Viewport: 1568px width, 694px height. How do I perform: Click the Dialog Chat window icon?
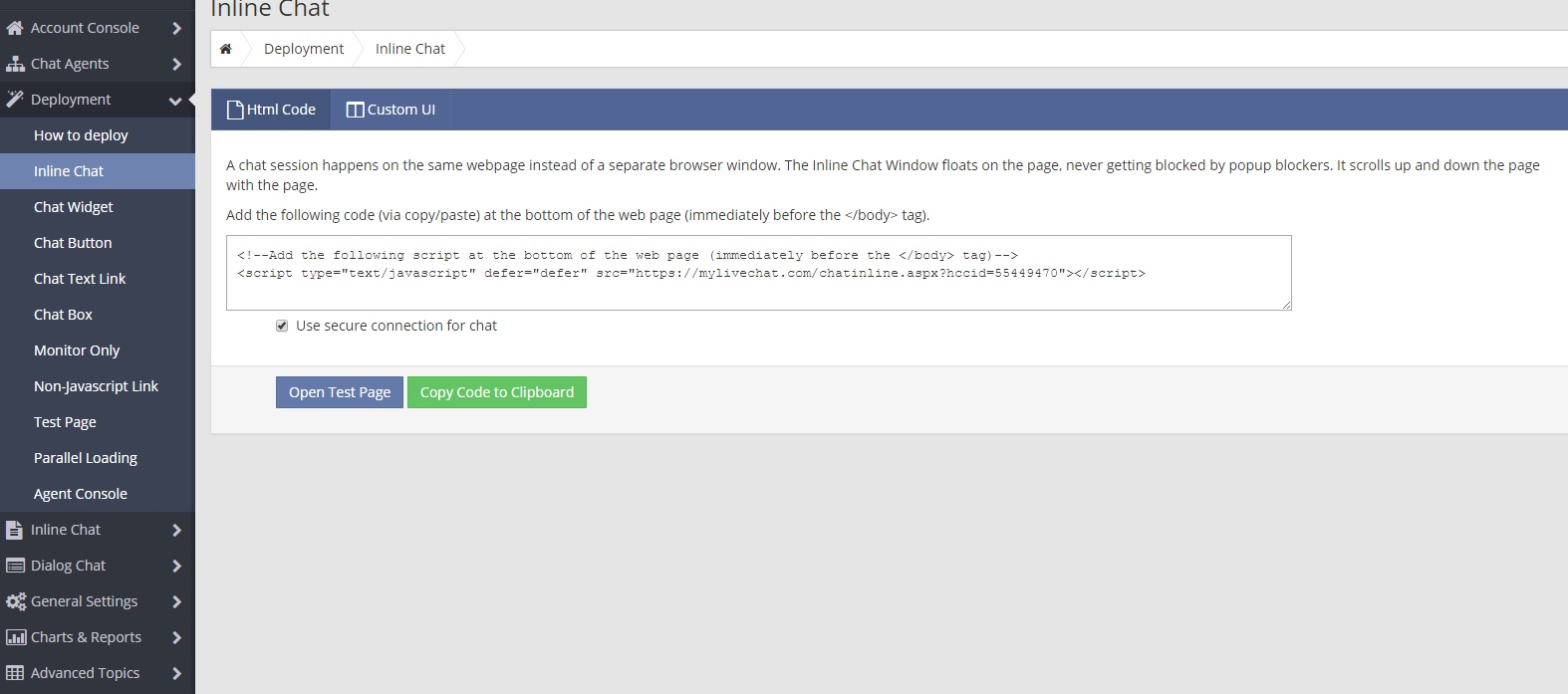[15, 566]
